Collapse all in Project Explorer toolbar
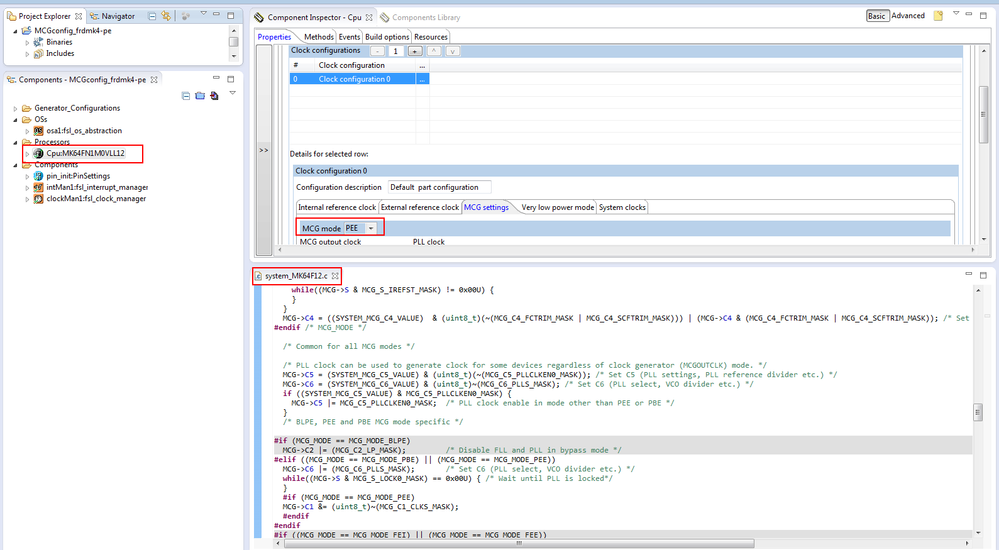999x550 pixels. 152,16
